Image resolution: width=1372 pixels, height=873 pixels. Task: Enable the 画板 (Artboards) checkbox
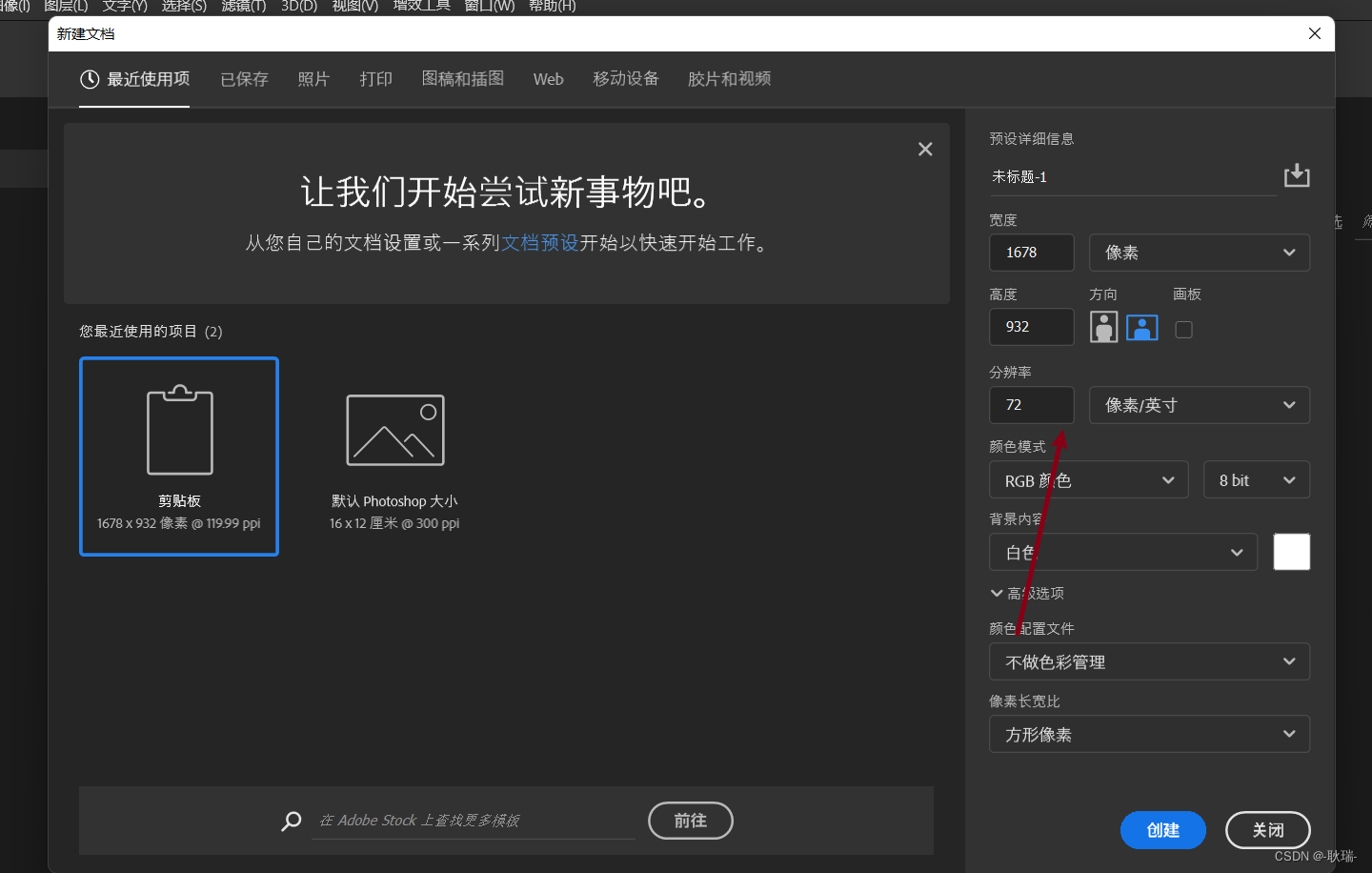point(1183,329)
